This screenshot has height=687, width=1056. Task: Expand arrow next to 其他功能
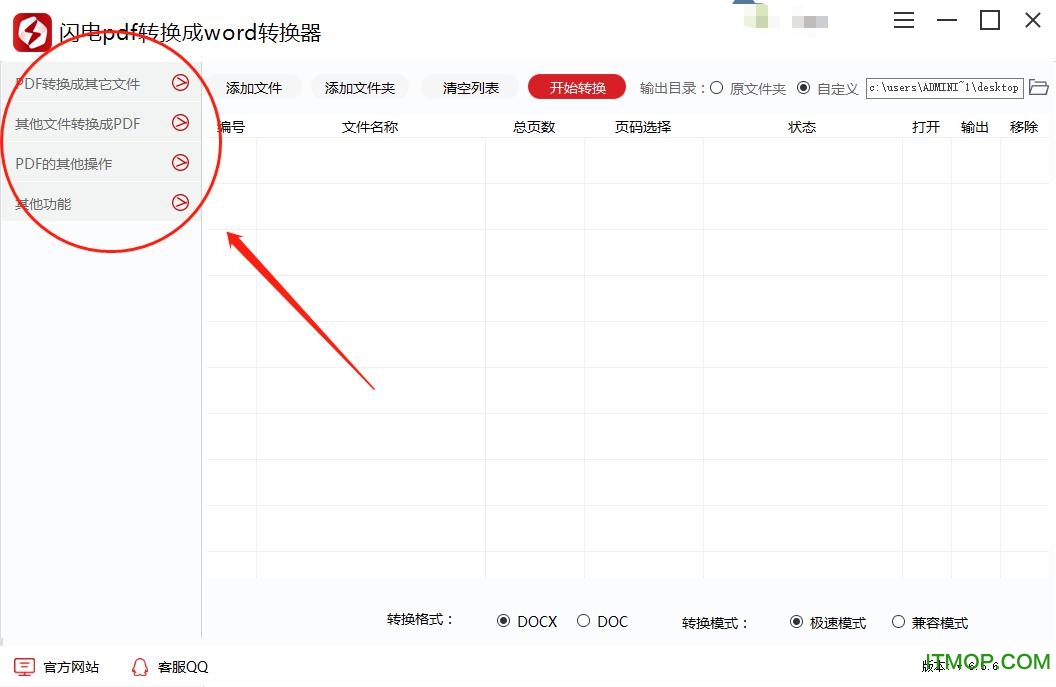point(180,203)
